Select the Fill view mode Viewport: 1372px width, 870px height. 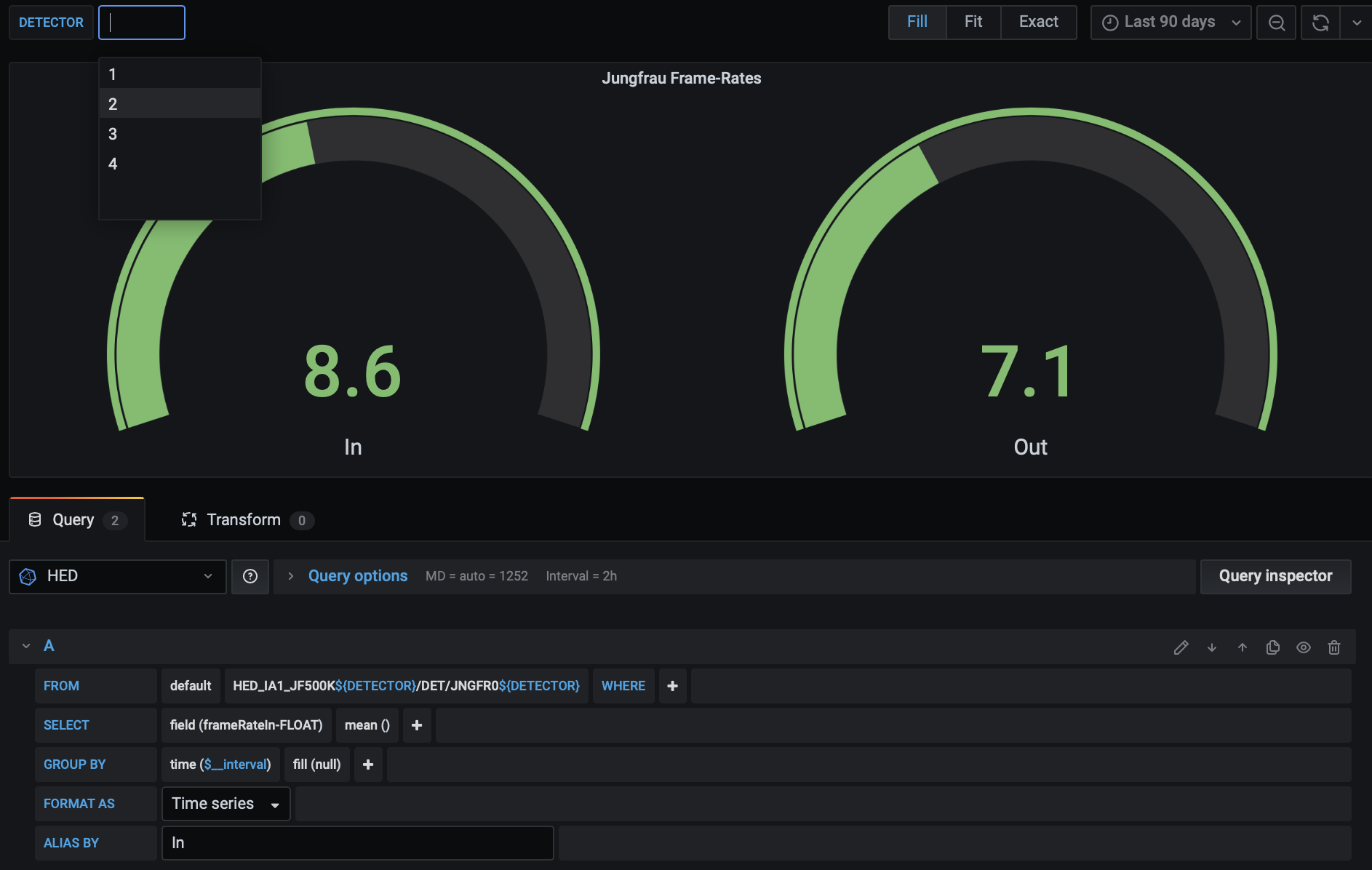[917, 22]
